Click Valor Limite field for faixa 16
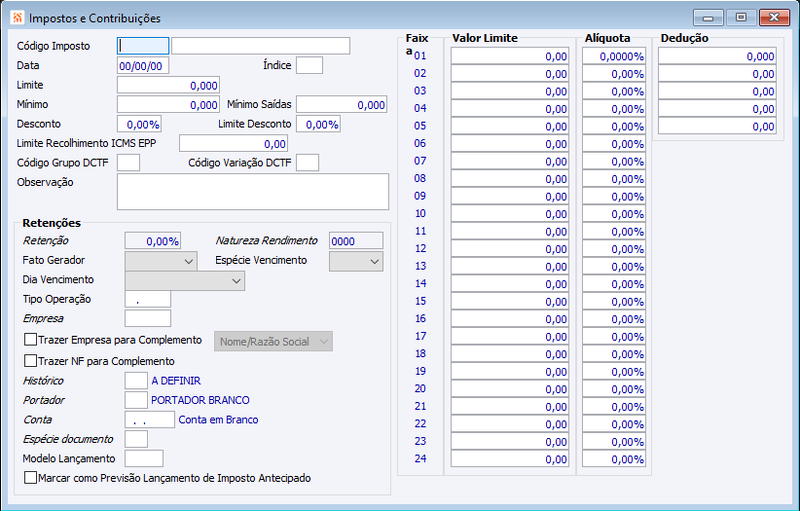800x511 pixels. pos(510,319)
